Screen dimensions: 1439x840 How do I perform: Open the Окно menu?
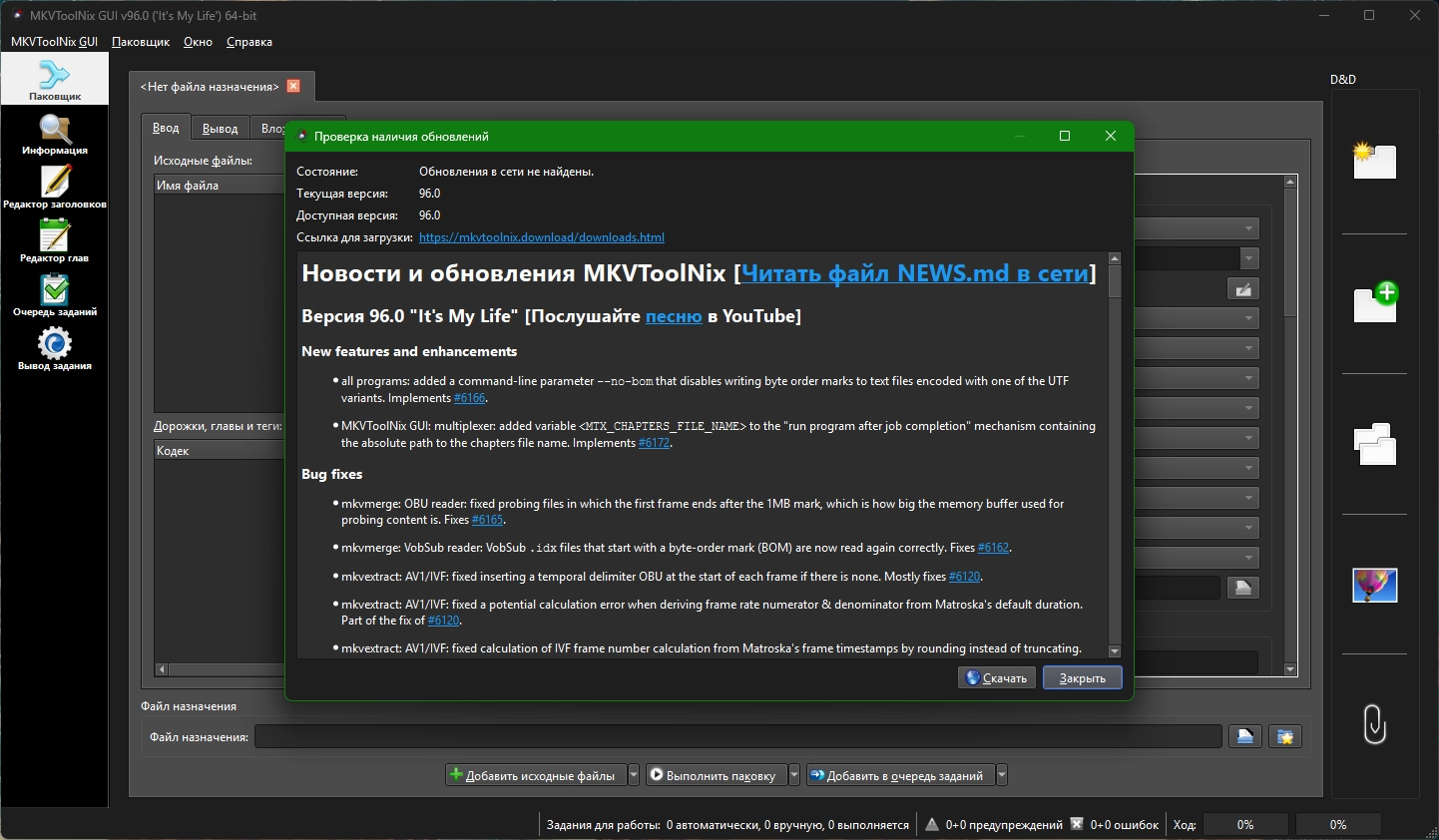coord(198,42)
